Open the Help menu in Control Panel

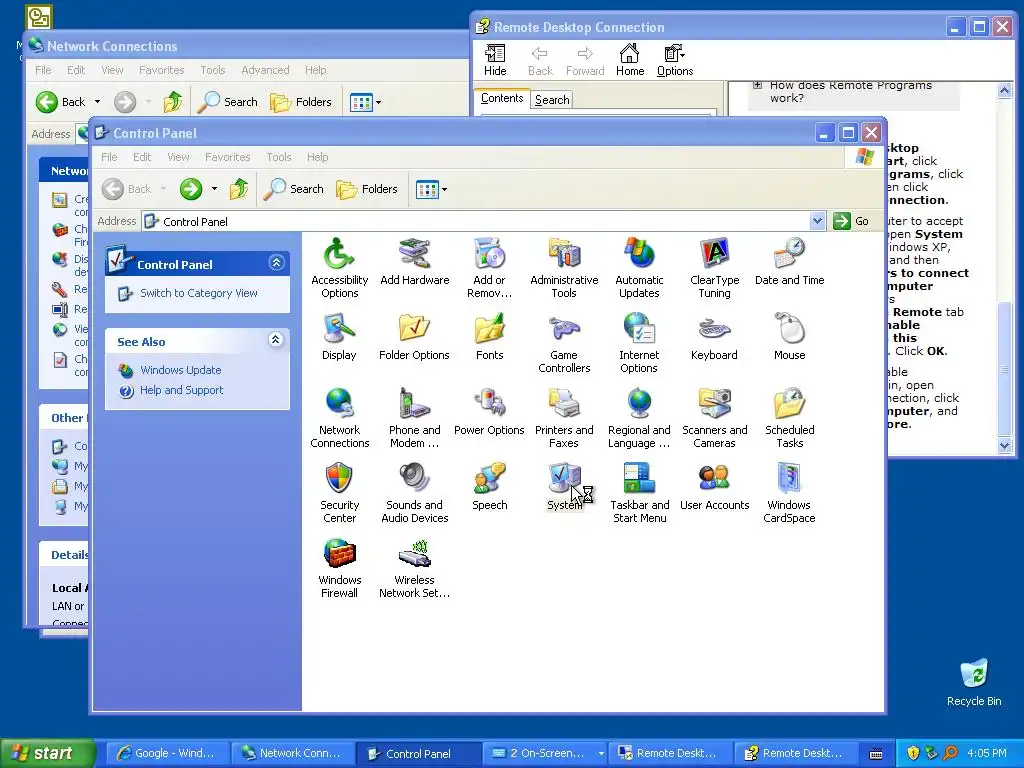pyautogui.click(x=317, y=157)
